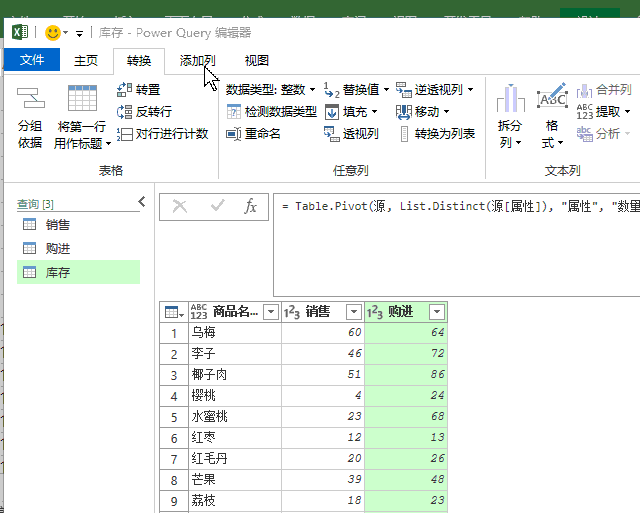The image size is (640, 513).
Task: Open the 销售 column filter dropdown
Action: (x=354, y=313)
